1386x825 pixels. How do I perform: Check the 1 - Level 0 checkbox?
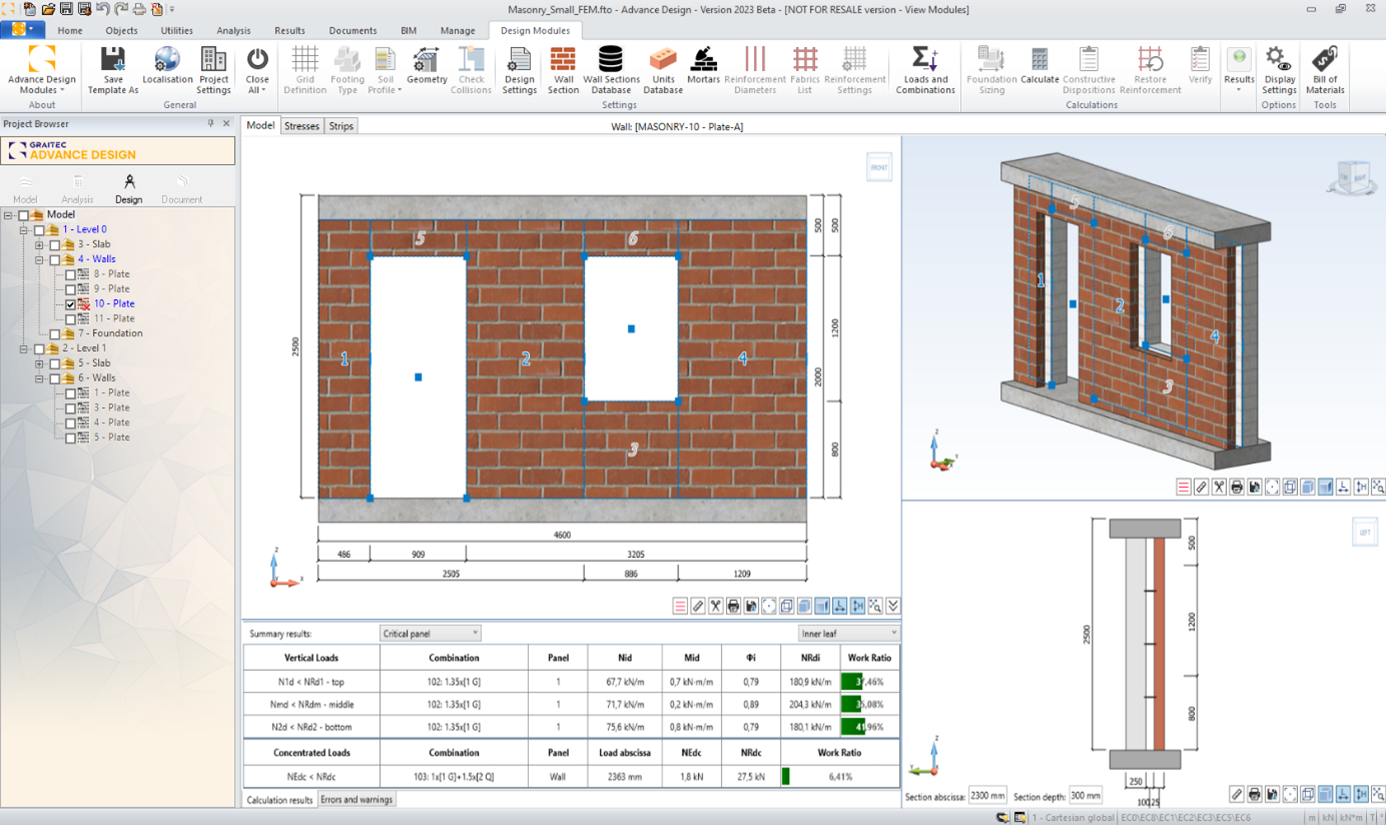40,230
